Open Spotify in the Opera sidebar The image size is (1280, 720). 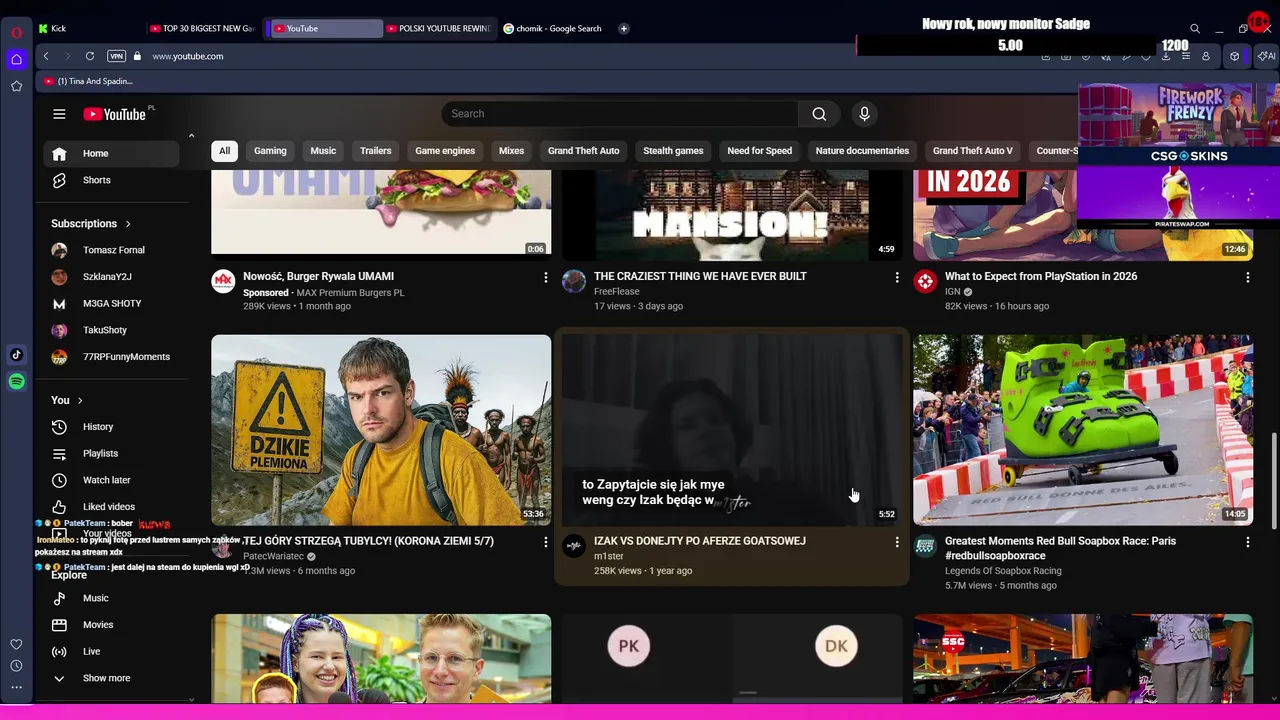pyautogui.click(x=16, y=382)
